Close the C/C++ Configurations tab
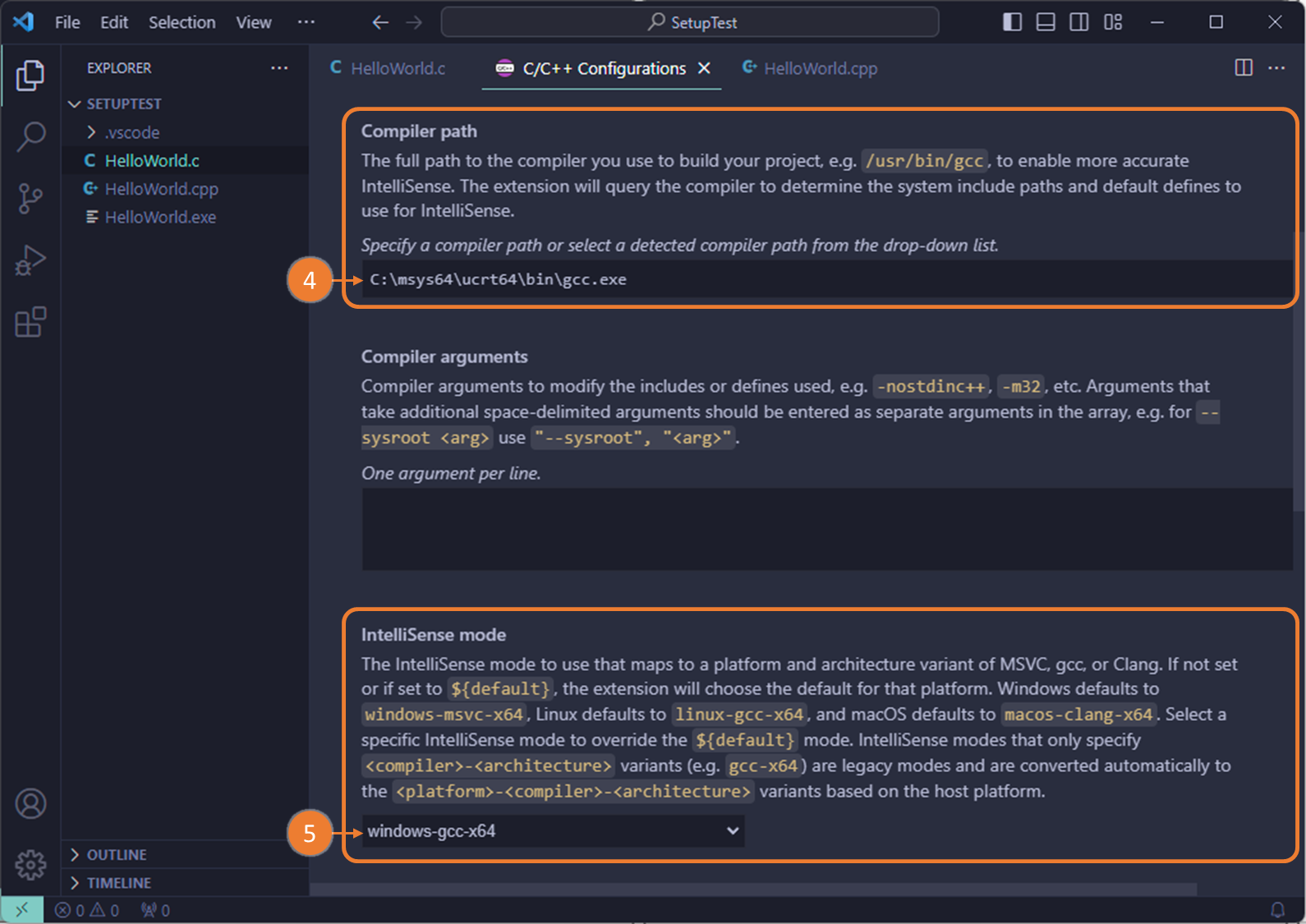The width and height of the screenshot is (1306, 924). 704,68
